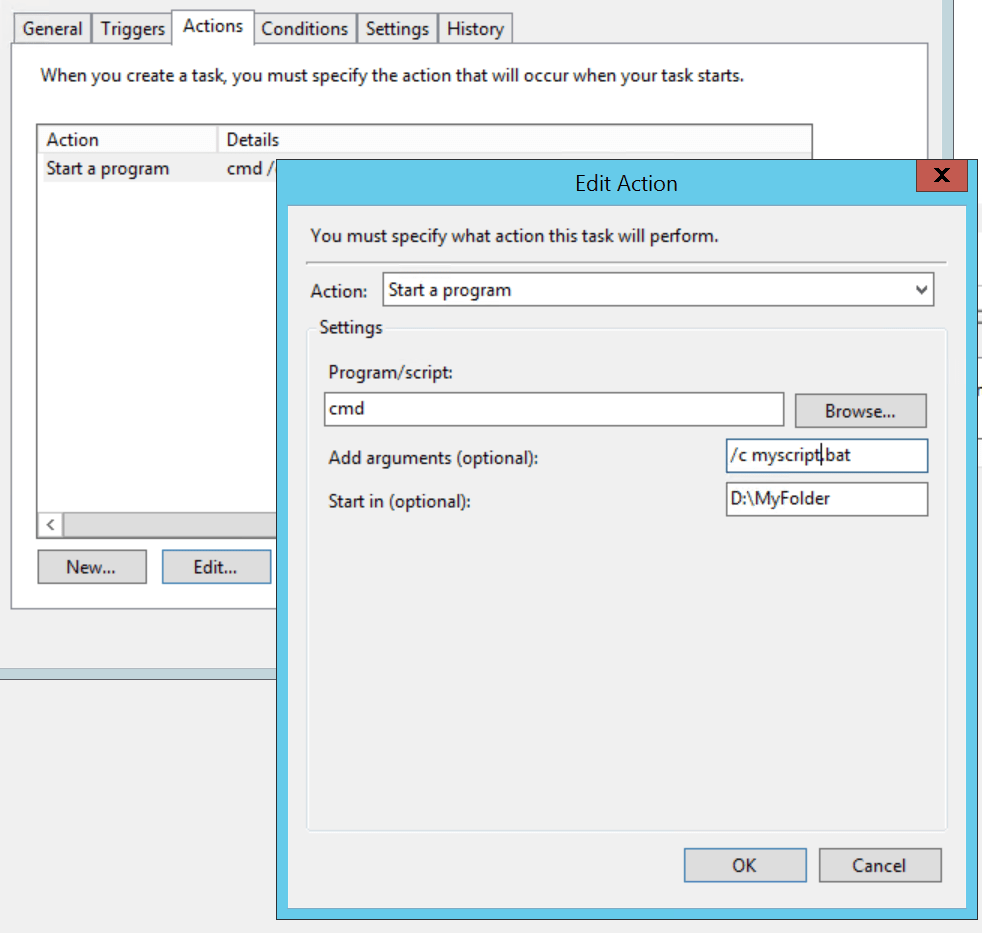Confirm the dialog with OK
982x933 pixels.
point(744,866)
